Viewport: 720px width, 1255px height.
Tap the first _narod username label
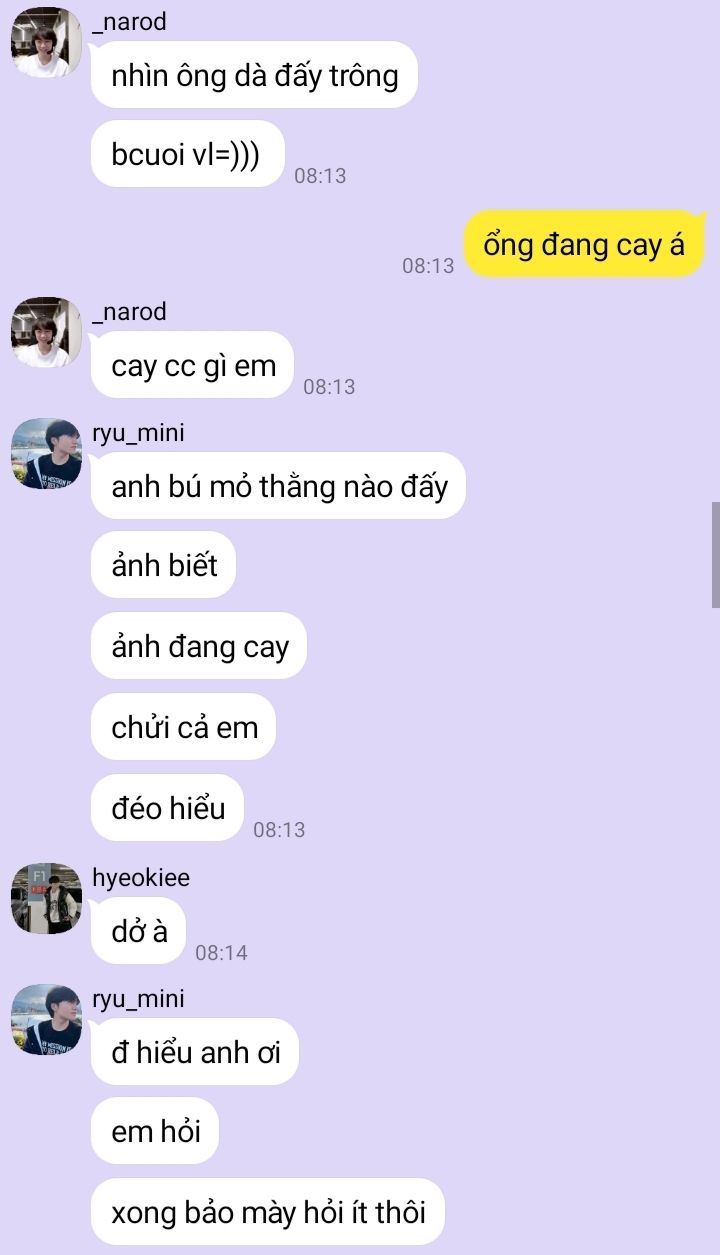pos(129,22)
